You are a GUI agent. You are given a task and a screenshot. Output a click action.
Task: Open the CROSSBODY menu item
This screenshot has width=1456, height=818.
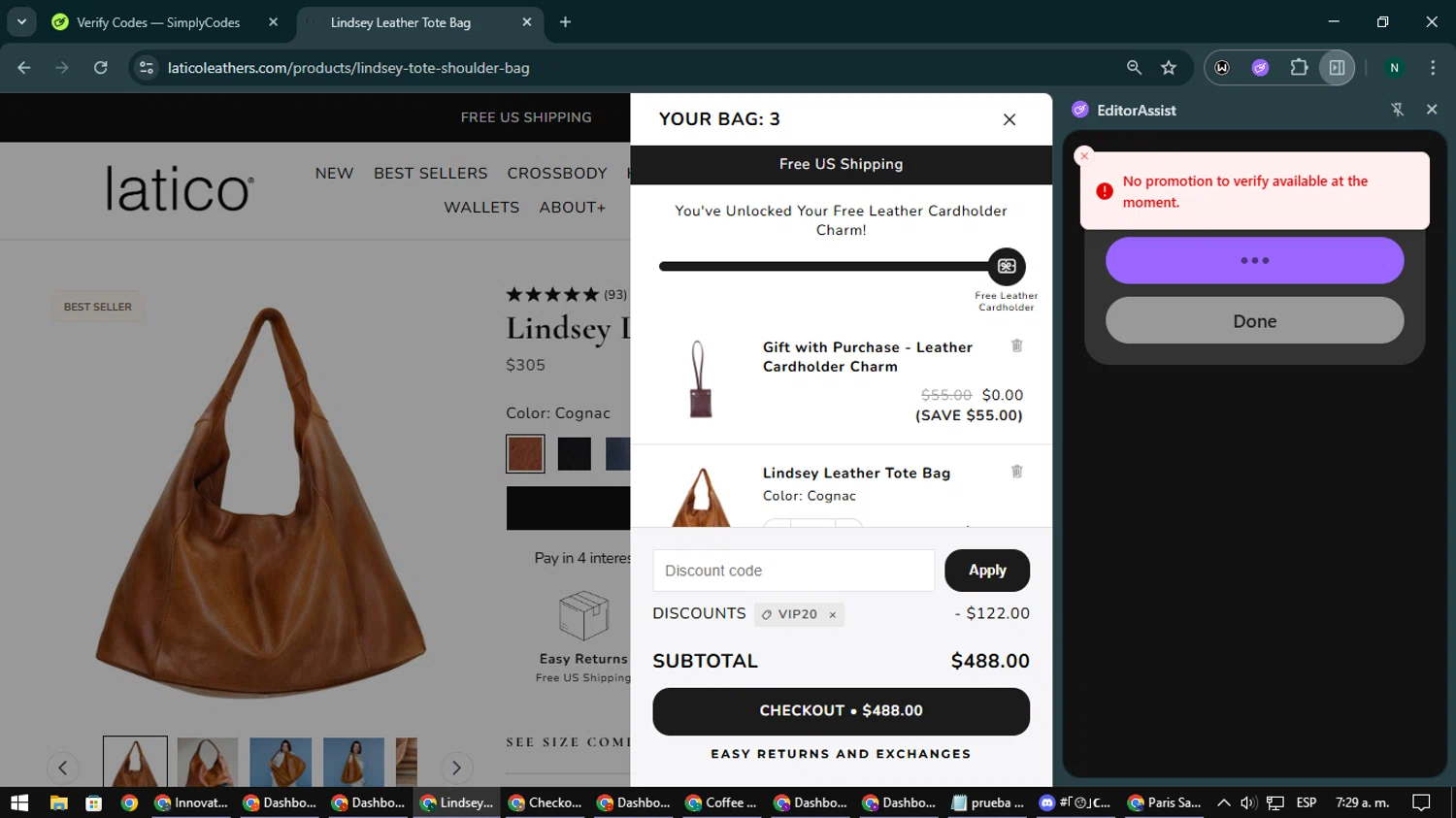tap(557, 174)
